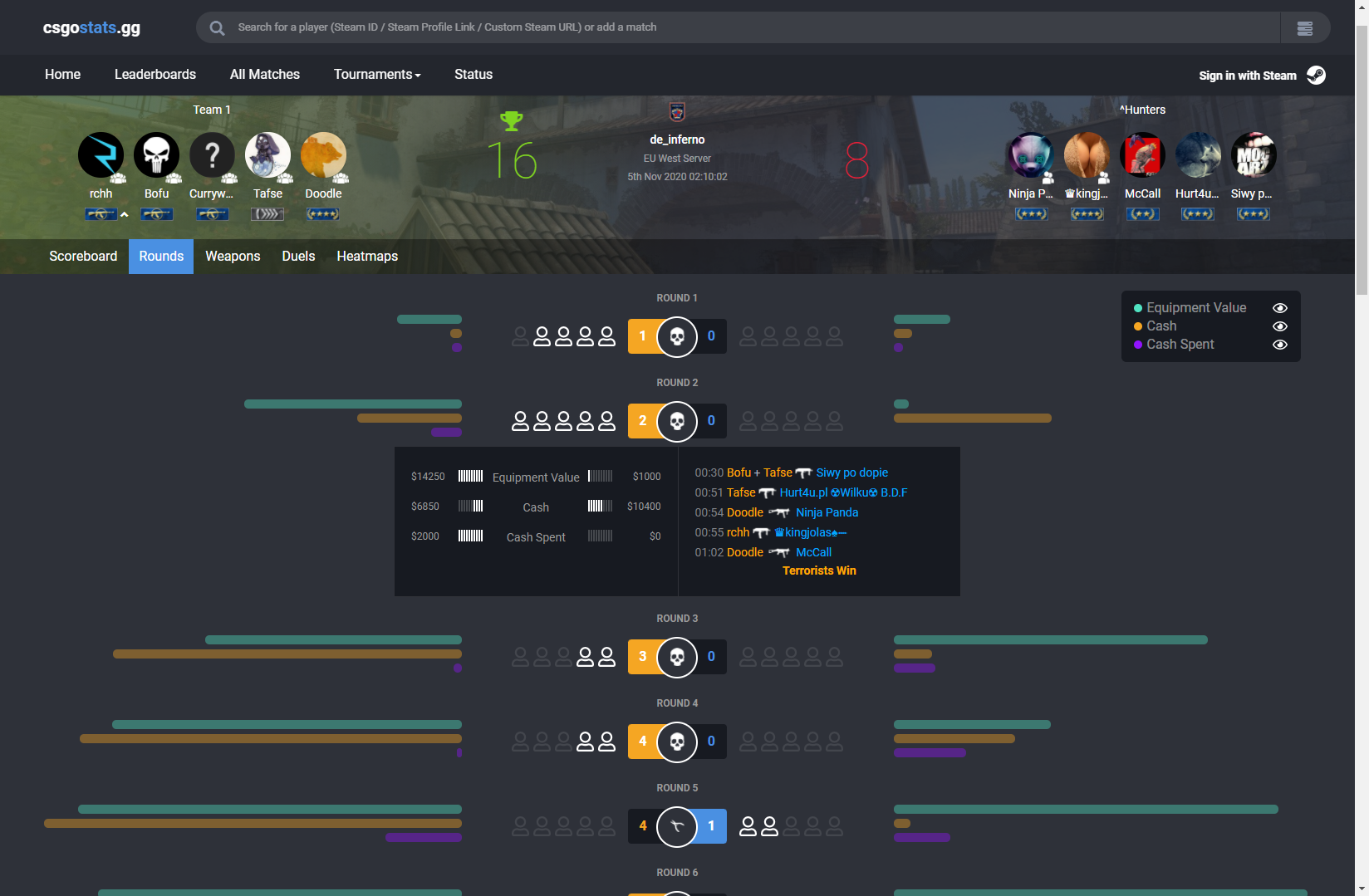Click Doodle name in 01:02 kill
Viewport: 1369px width, 896px height.
tap(745, 552)
